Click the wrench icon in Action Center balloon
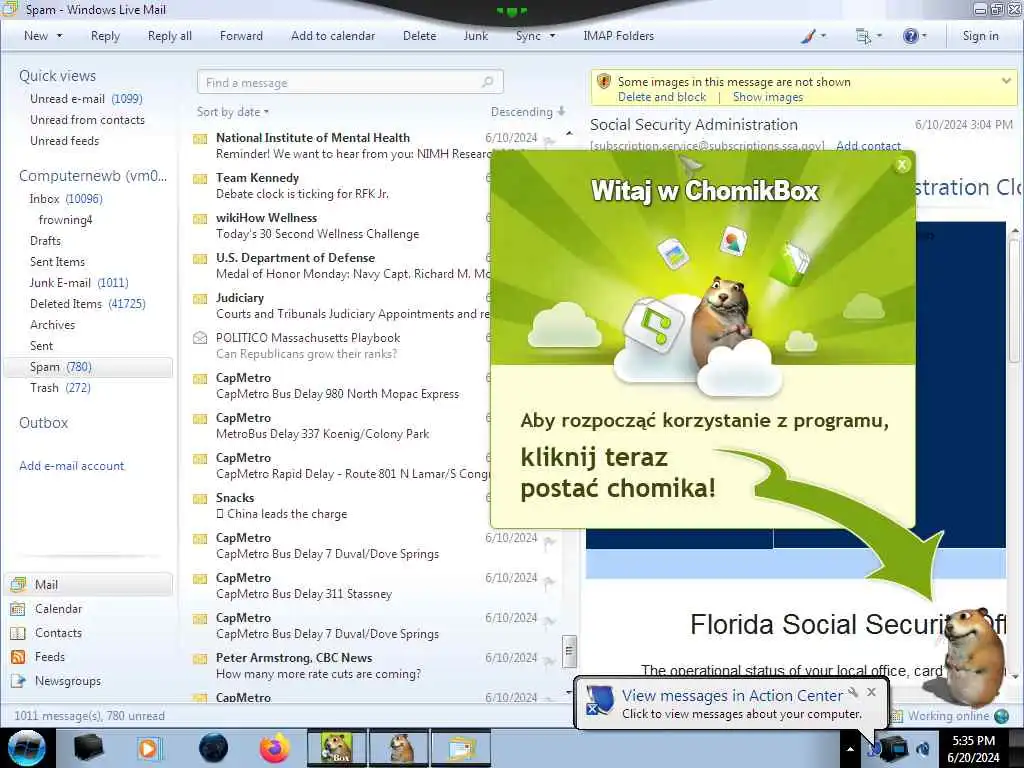1024x768 pixels. tap(853, 692)
